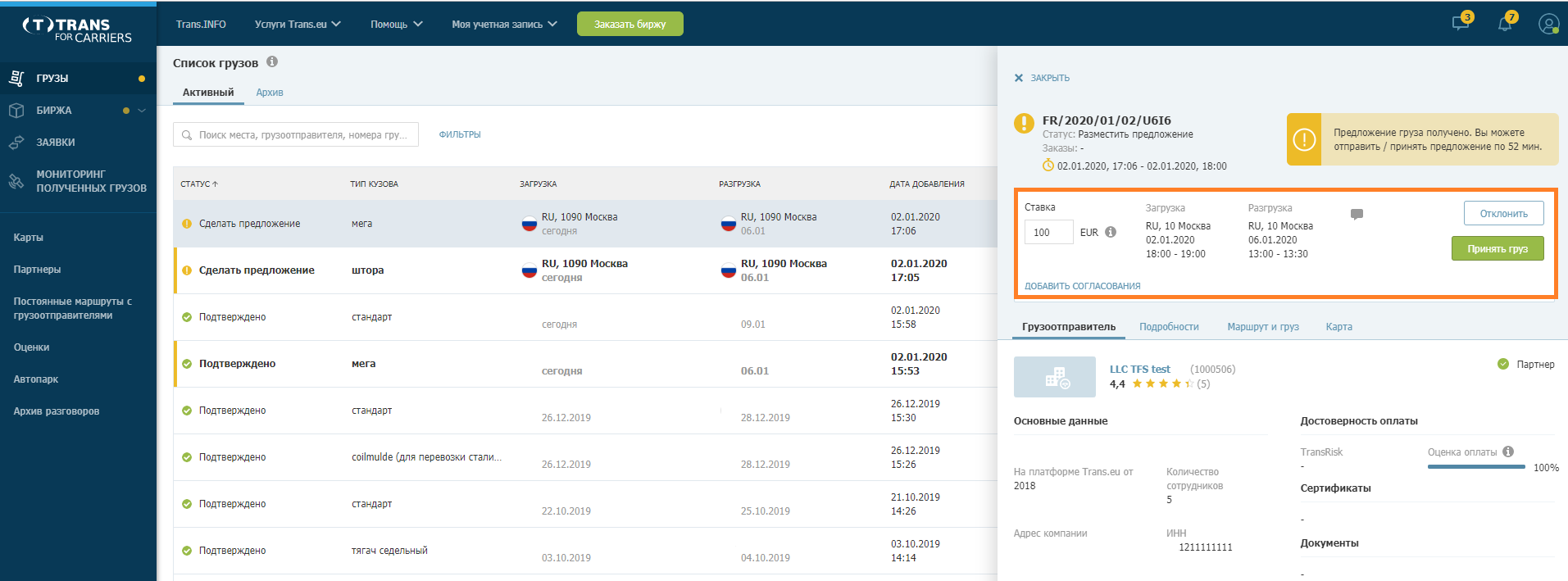
Task: Click the LLC TFS test company thumbnail
Action: [x=1054, y=377]
